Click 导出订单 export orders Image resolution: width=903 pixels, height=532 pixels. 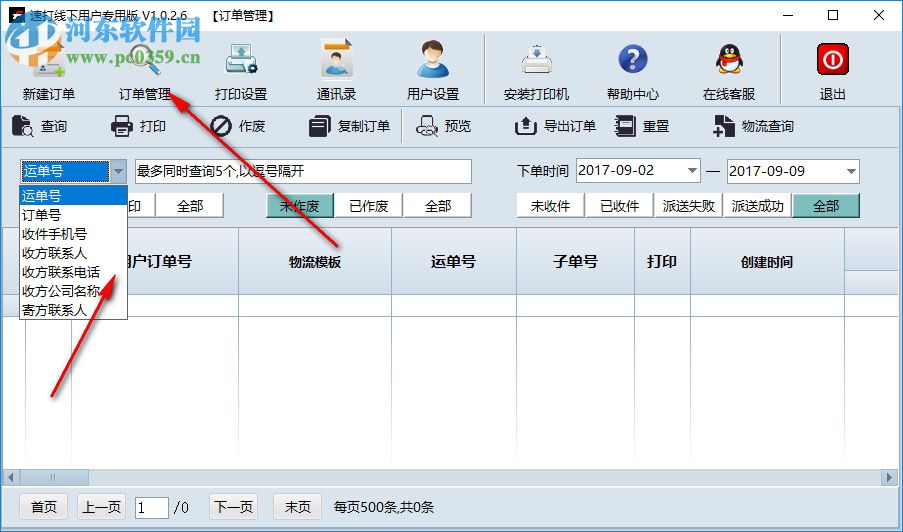point(555,126)
